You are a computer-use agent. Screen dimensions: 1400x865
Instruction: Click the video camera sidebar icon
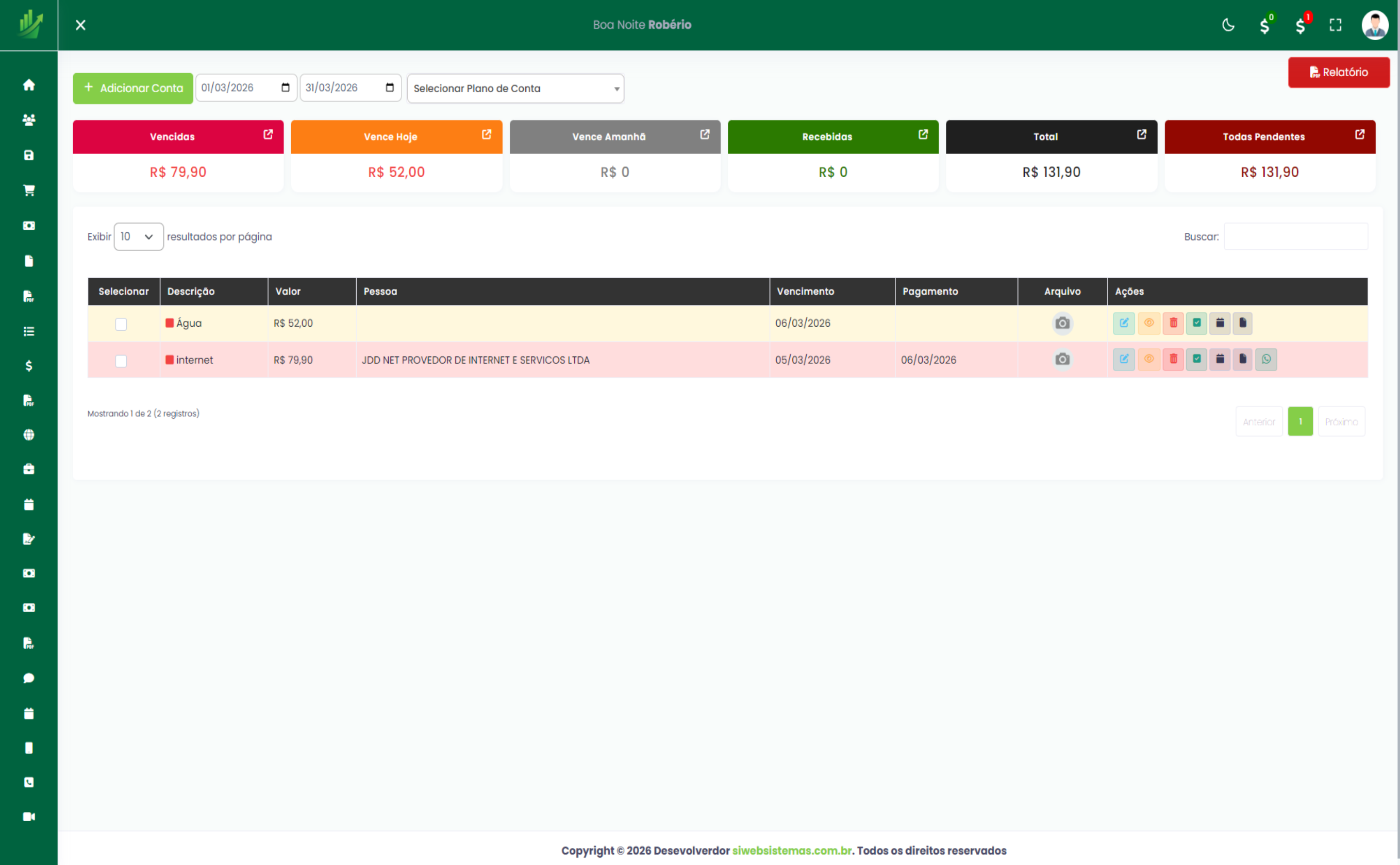point(29,817)
